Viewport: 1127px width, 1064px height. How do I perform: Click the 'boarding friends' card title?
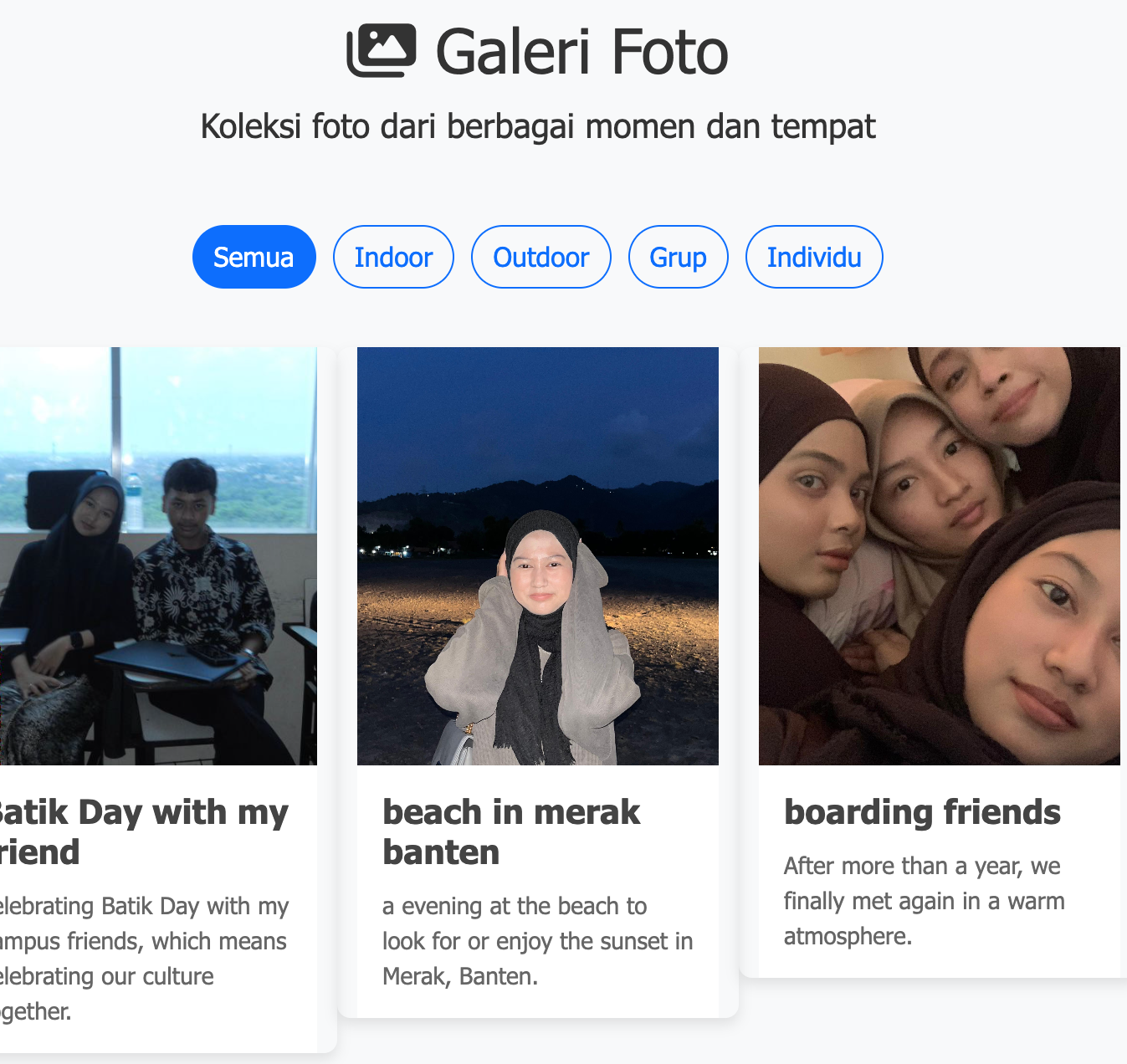922,812
